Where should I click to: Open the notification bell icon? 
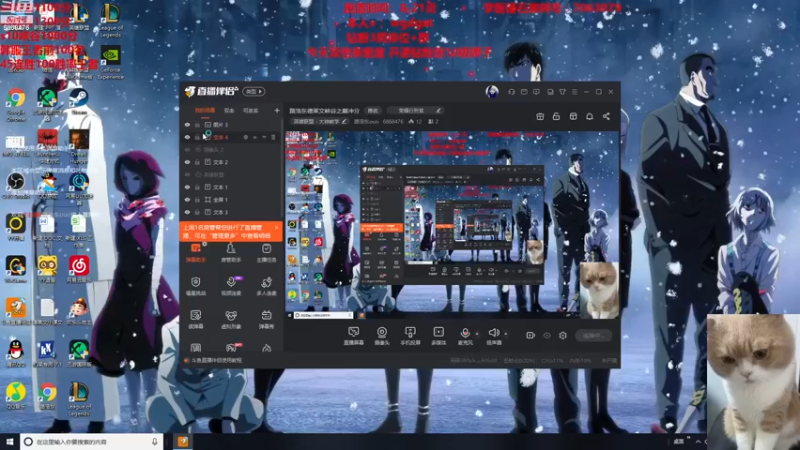[589, 116]
